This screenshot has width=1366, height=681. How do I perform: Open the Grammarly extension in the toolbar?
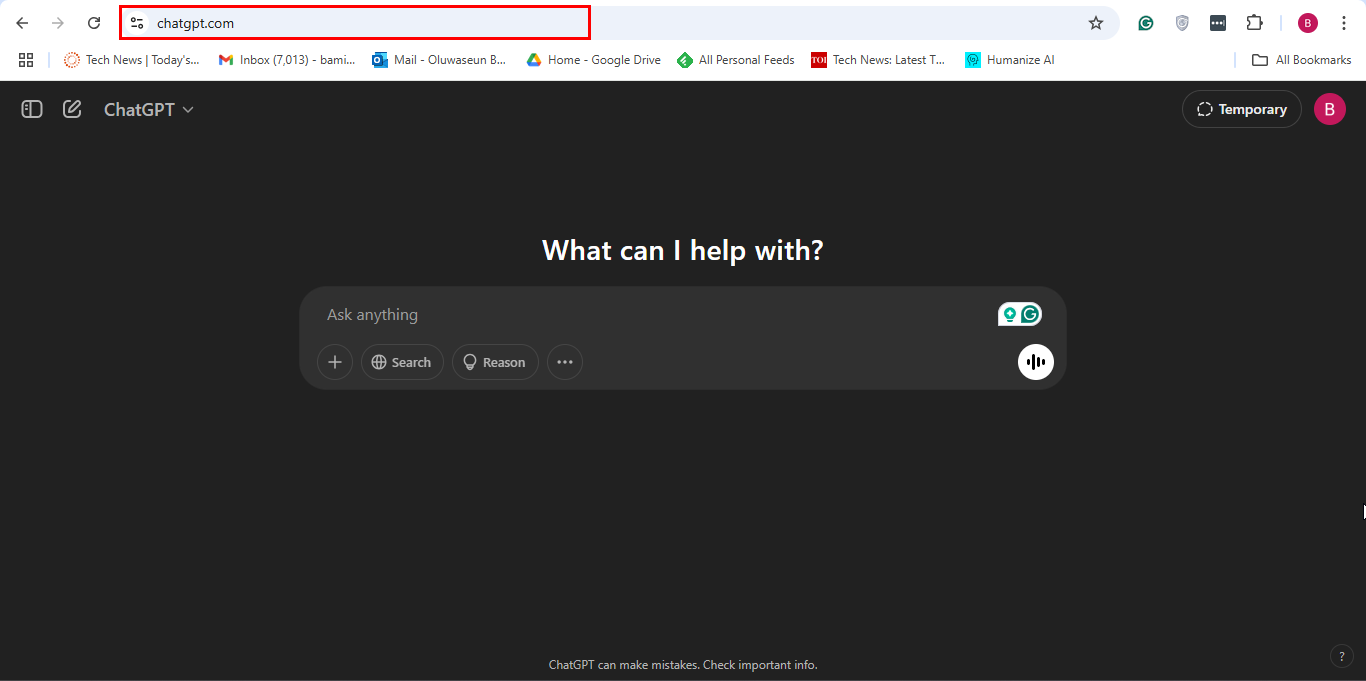(x=1146, y=23)
